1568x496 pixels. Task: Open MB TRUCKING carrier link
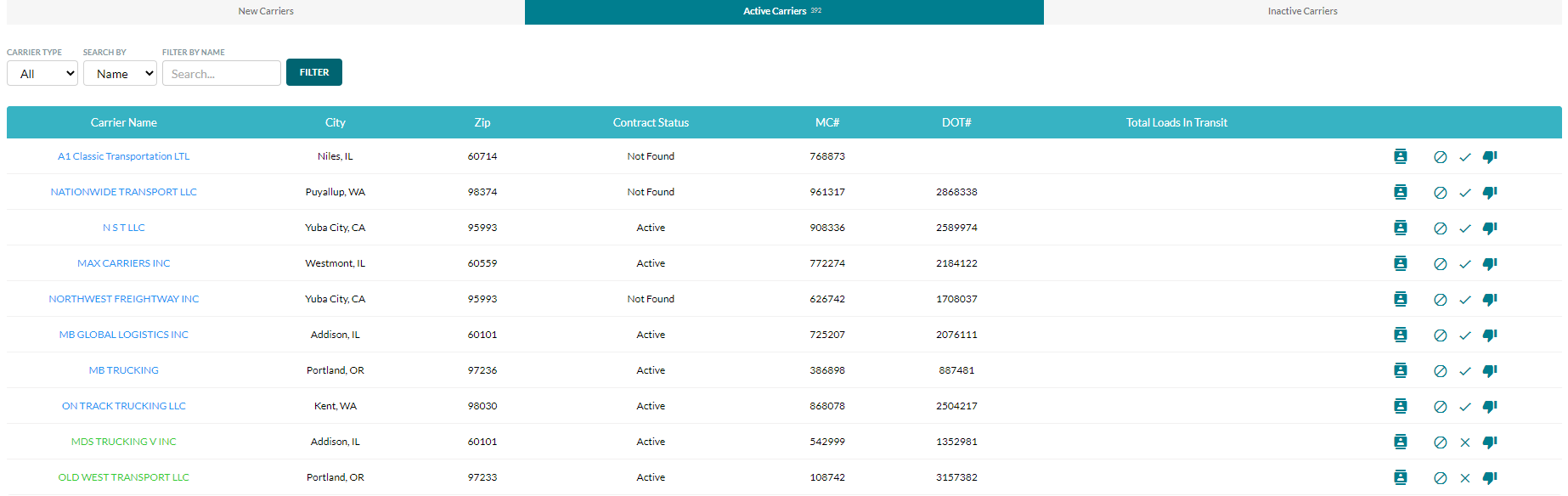124,370
